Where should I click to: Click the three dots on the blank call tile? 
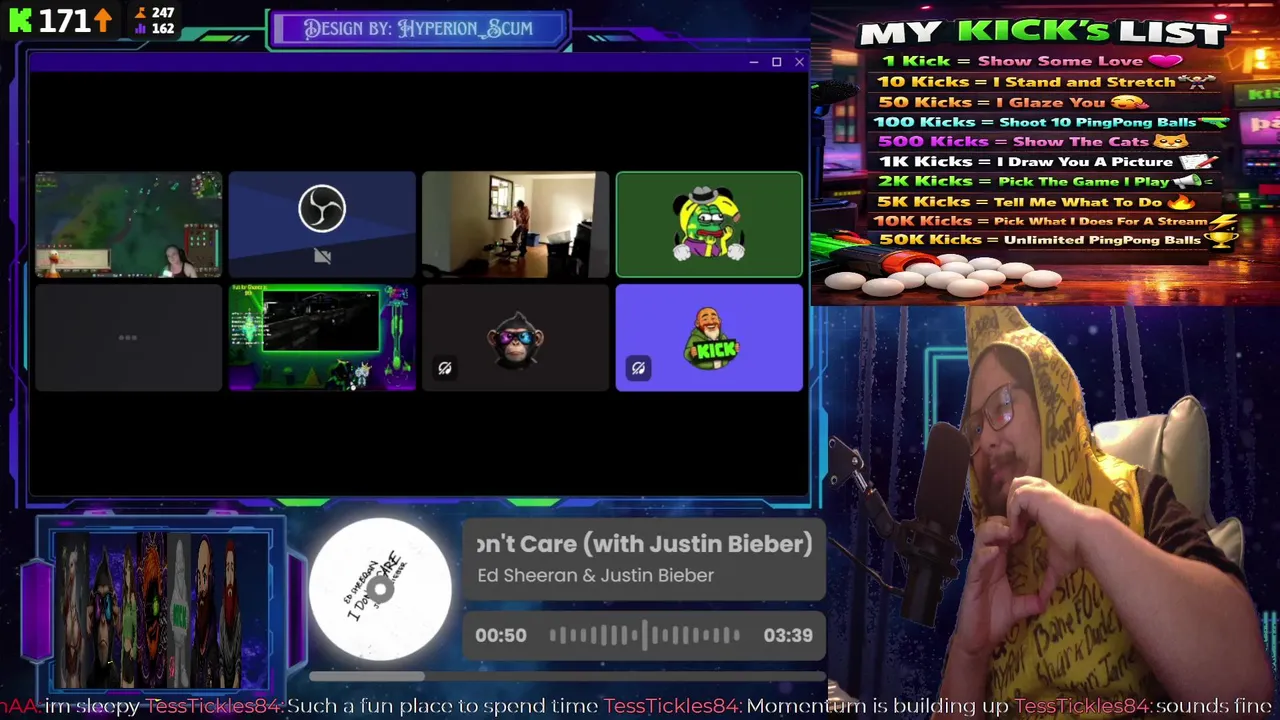pos(128,337)
